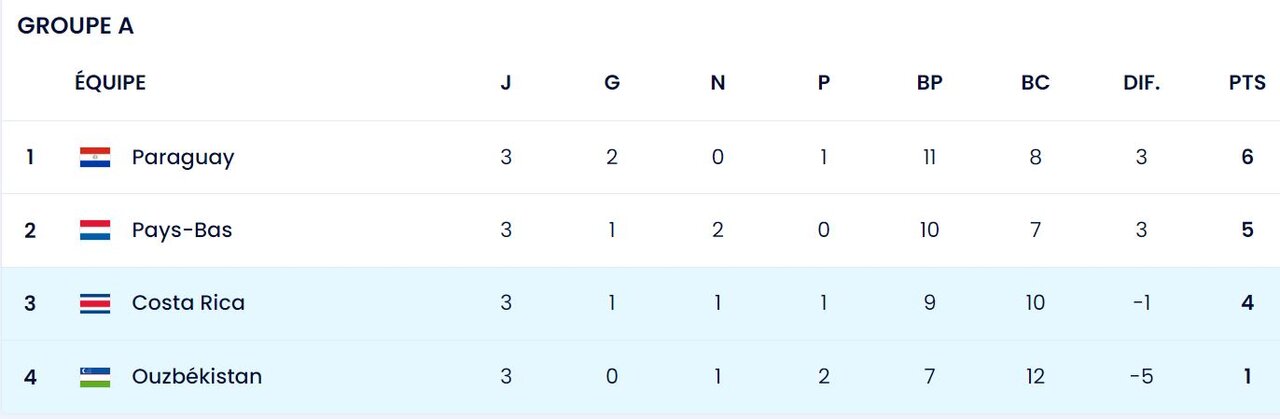Open the Ouzbékistan team link
This screenshot has height=419, width=1280.
197,377
